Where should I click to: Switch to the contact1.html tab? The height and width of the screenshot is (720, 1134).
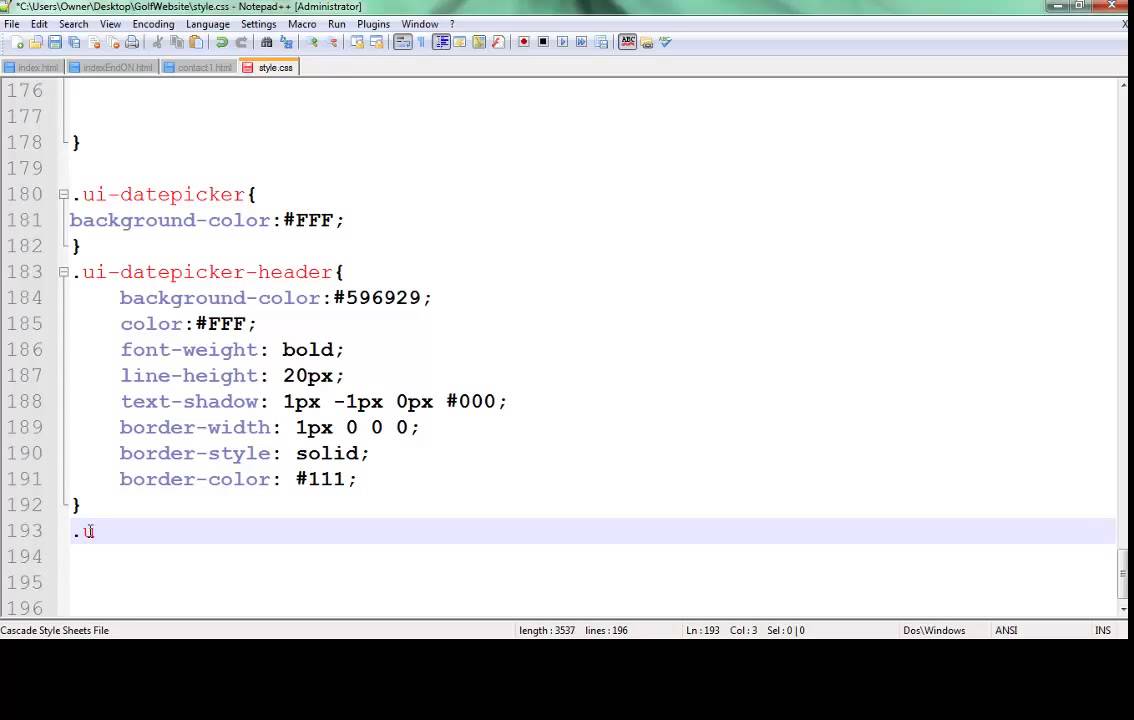point(198,67)
